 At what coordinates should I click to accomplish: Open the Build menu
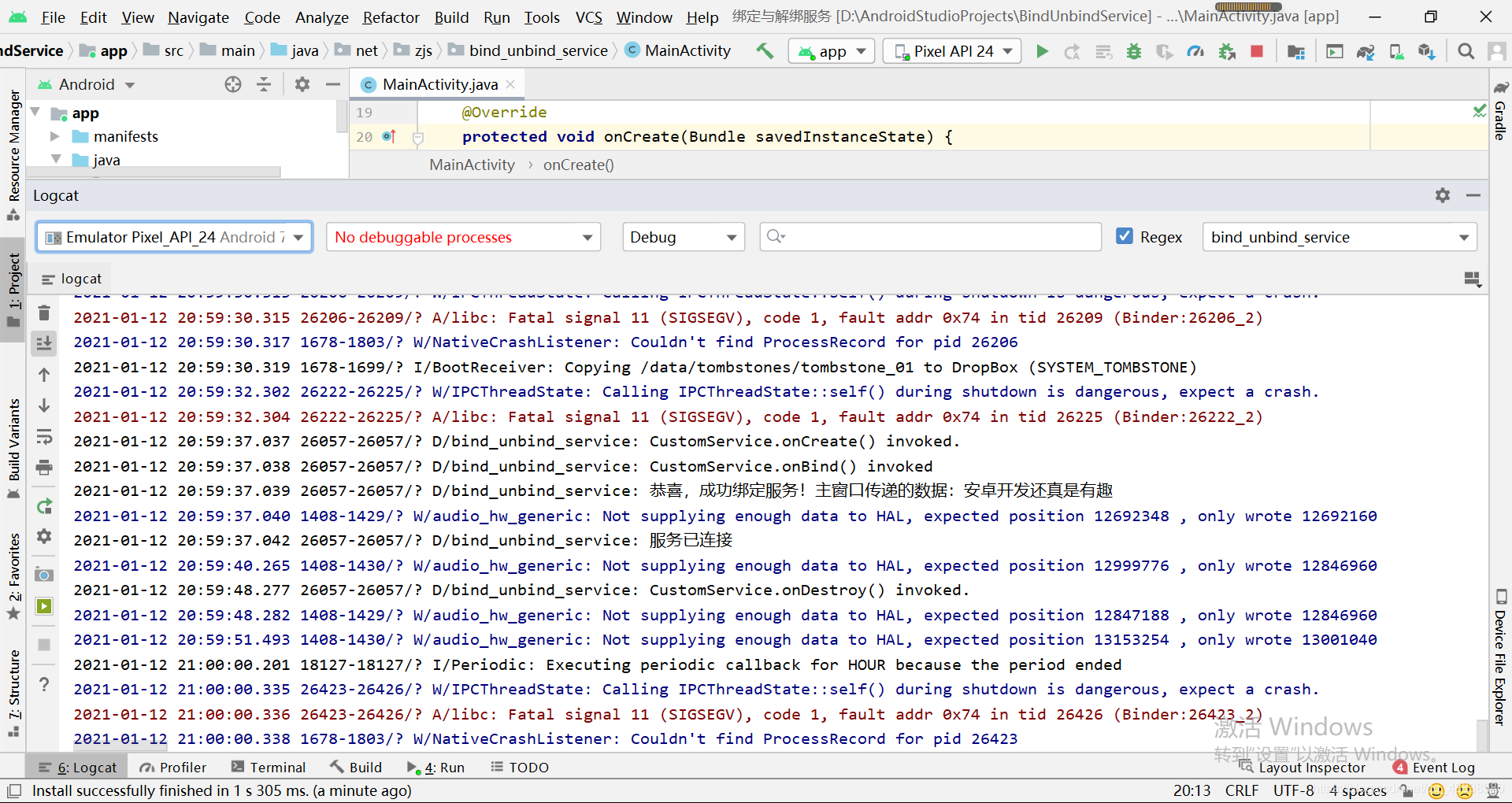(451, 17)
